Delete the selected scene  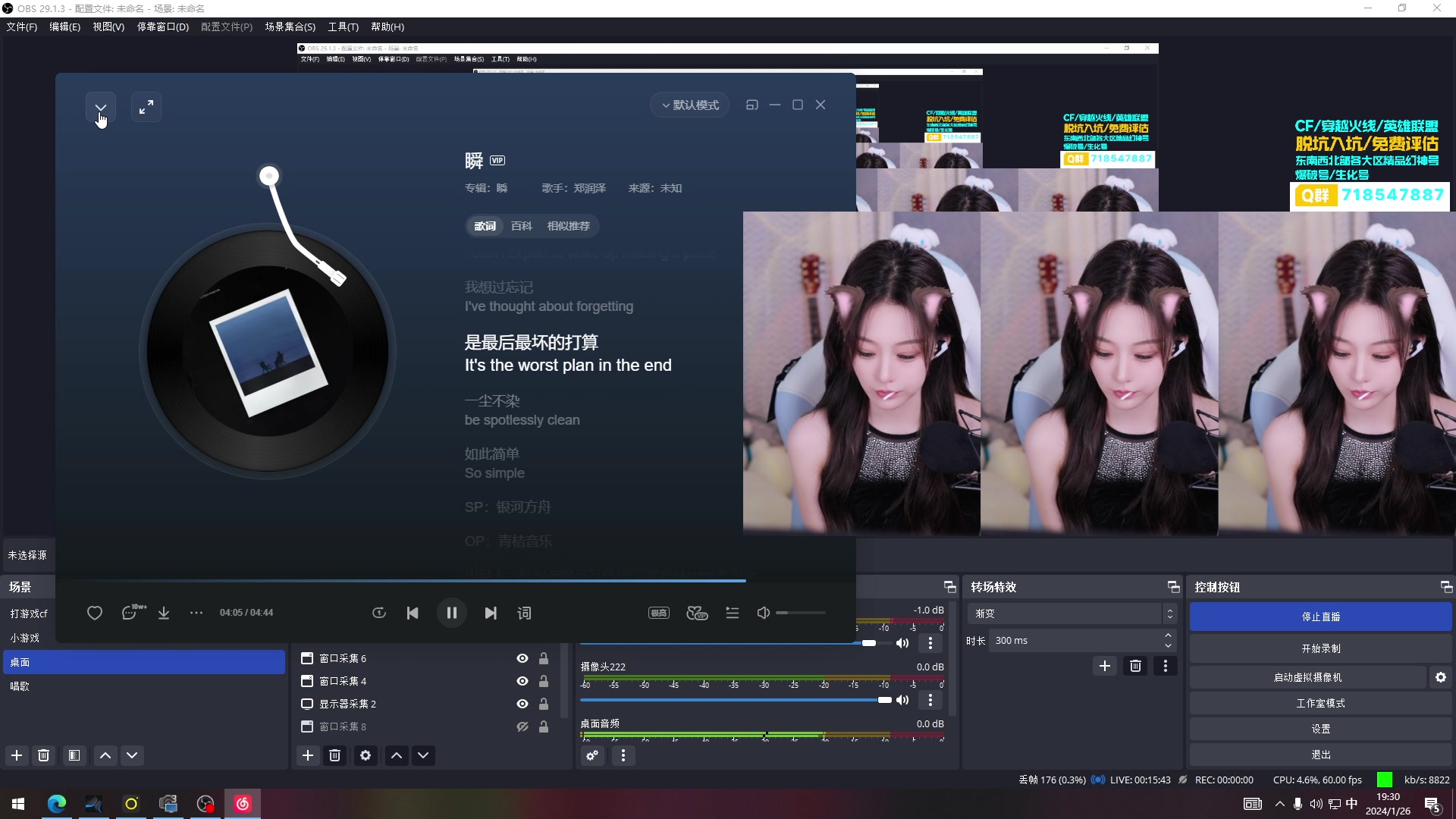pyautogui.click(x=44, y=755)
